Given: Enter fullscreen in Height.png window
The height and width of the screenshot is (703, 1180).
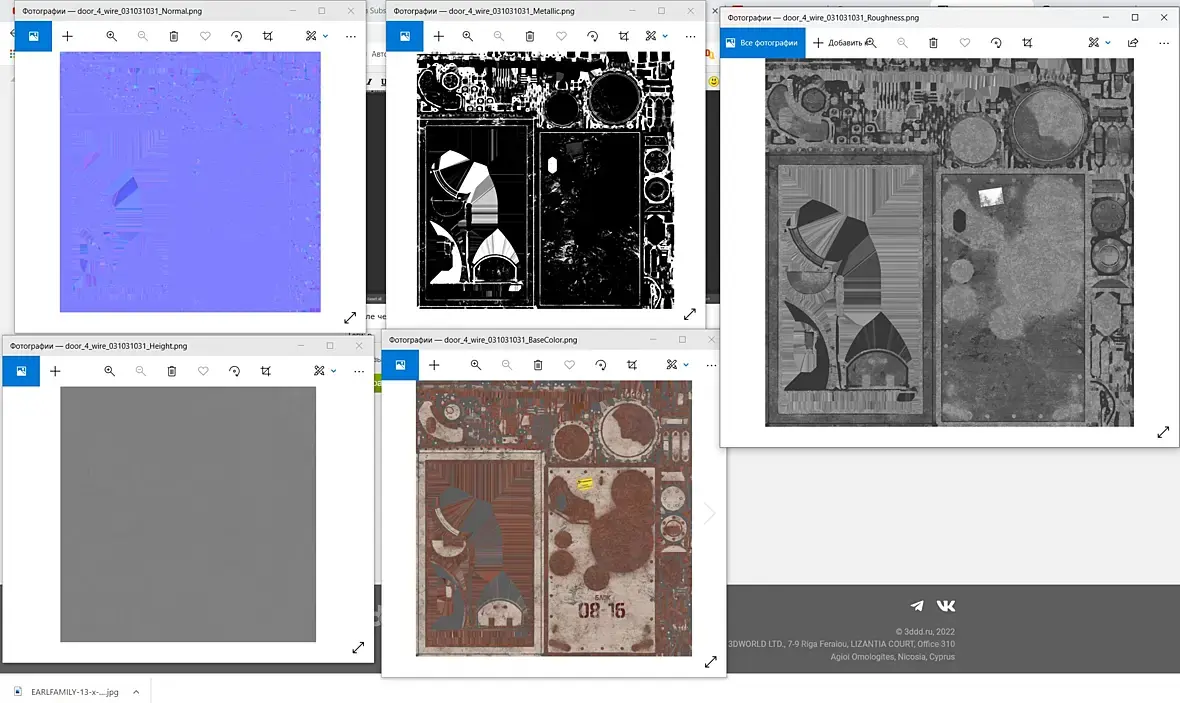Looking at the screenshot, I should [x=358, y=647].
